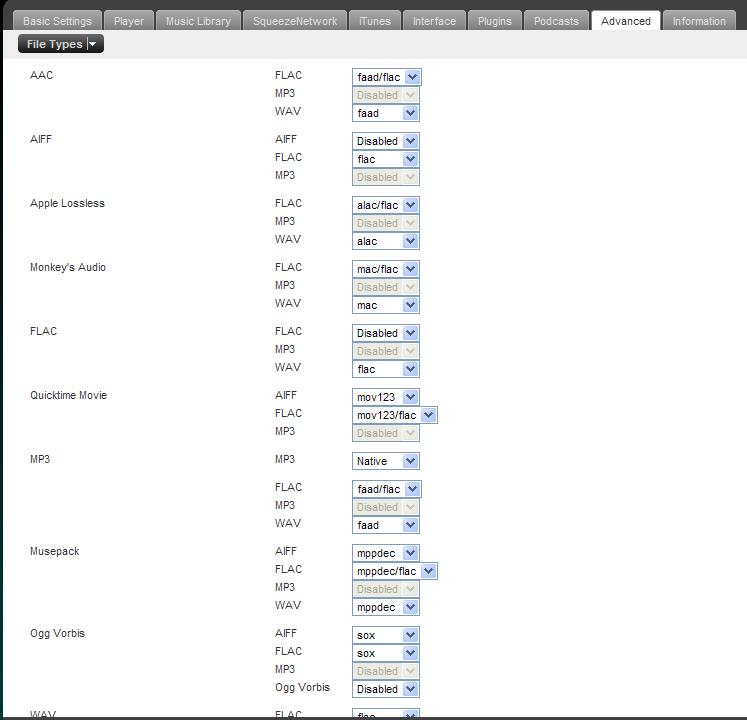Screen dimensions: 747x720
Task: Open the iTunes settings tab
Action: coord(375,21)
